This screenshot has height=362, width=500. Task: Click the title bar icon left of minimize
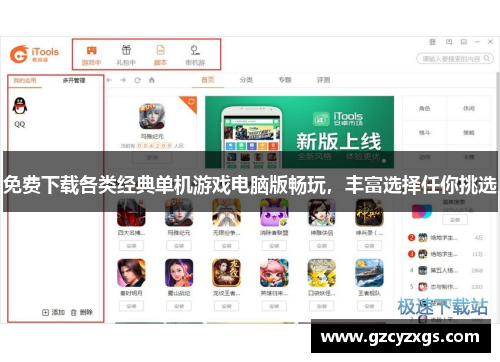pyautogui.click(x=464, y=42)
